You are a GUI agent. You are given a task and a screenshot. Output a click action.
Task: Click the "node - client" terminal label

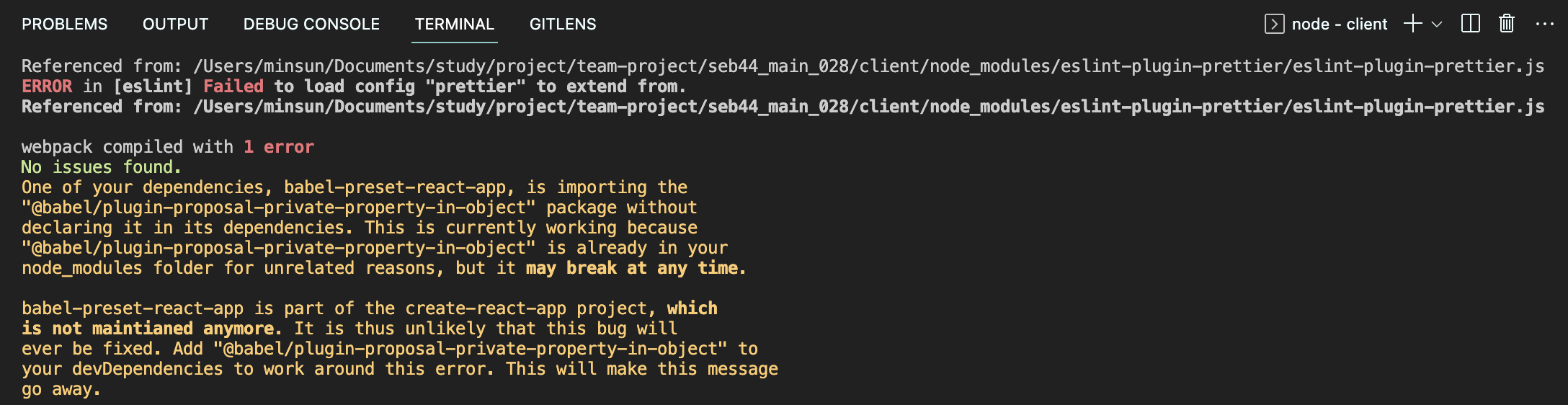click(1340, 24)
